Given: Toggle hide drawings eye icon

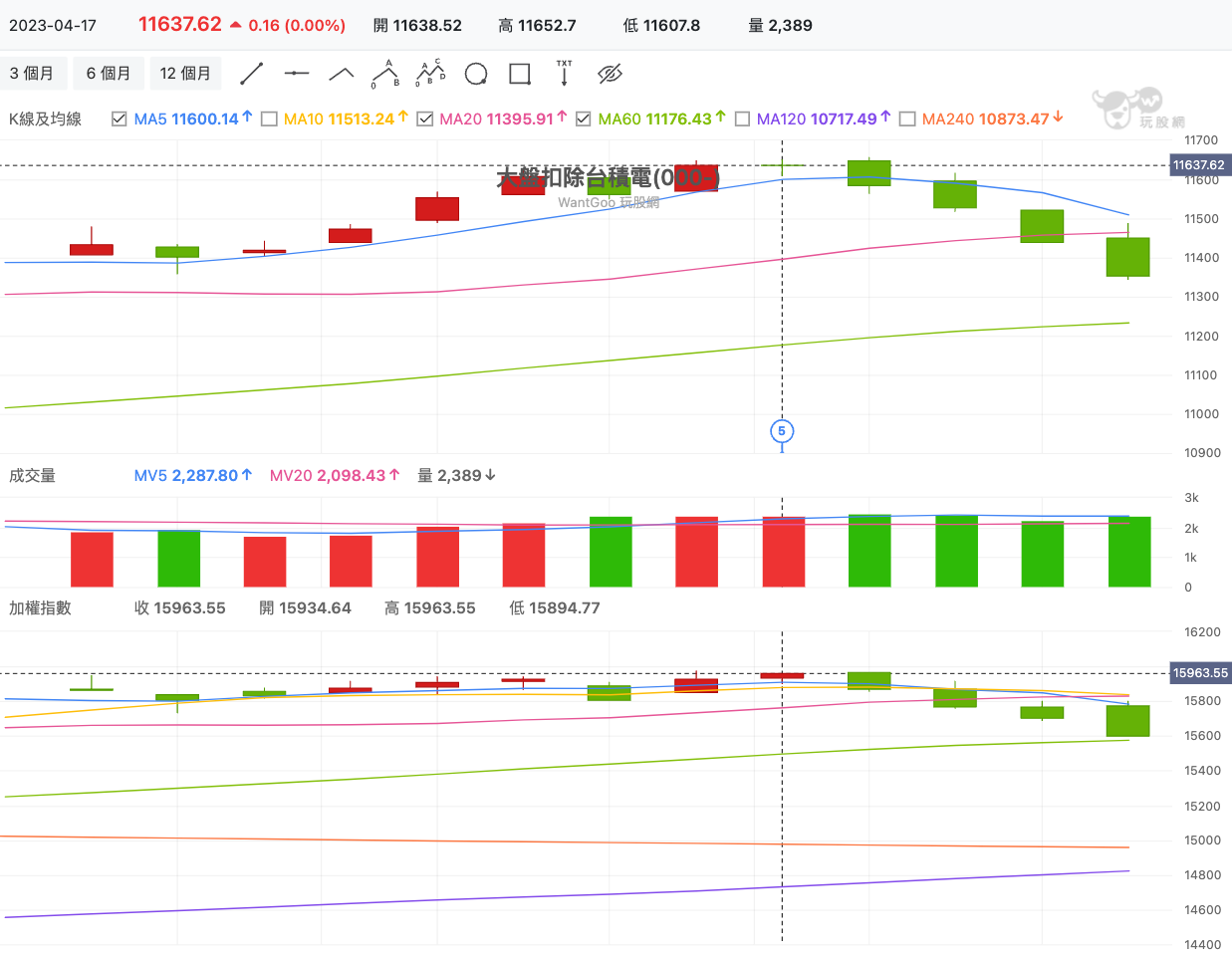Looking at the screenshot, I should coord(610,74).
